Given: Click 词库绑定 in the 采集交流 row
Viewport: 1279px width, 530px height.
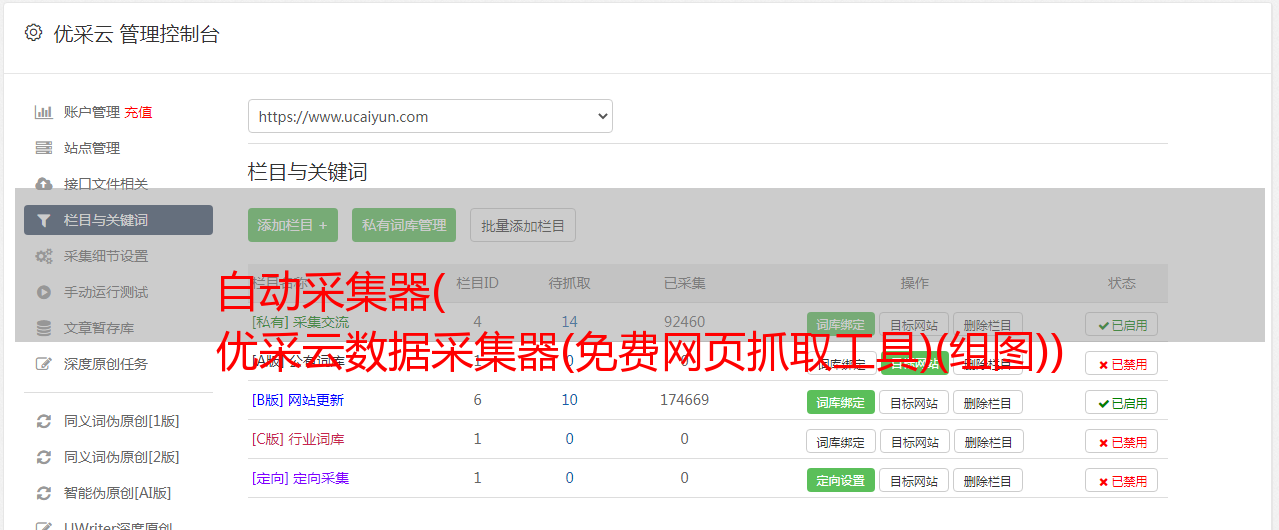Looking at the screenshot, I should 840,324.
